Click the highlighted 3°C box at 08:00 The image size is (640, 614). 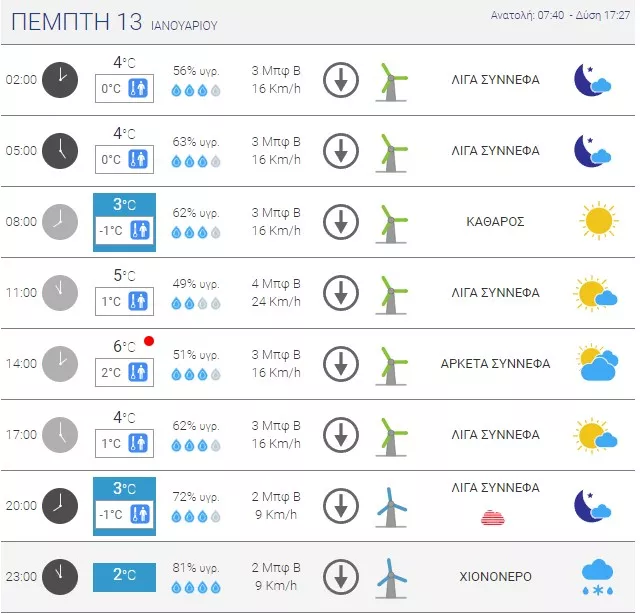tap(124, 222)
